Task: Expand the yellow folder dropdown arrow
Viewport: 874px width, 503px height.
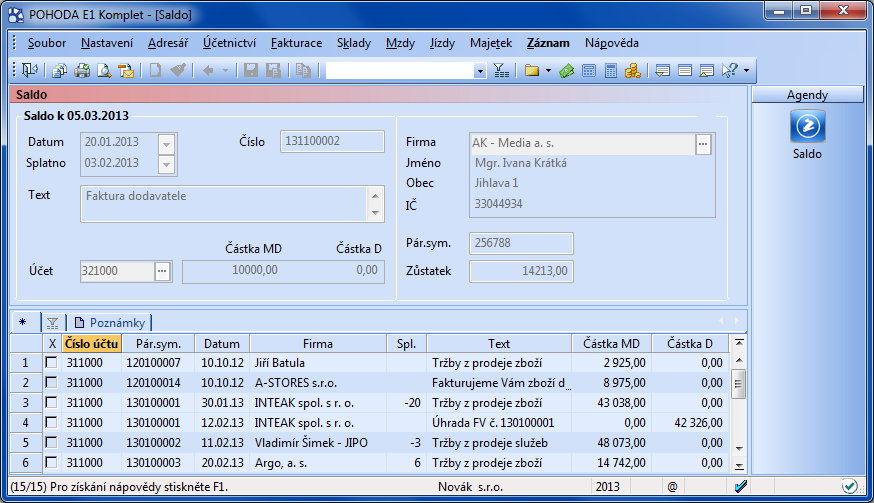Action: coord(548,71)
